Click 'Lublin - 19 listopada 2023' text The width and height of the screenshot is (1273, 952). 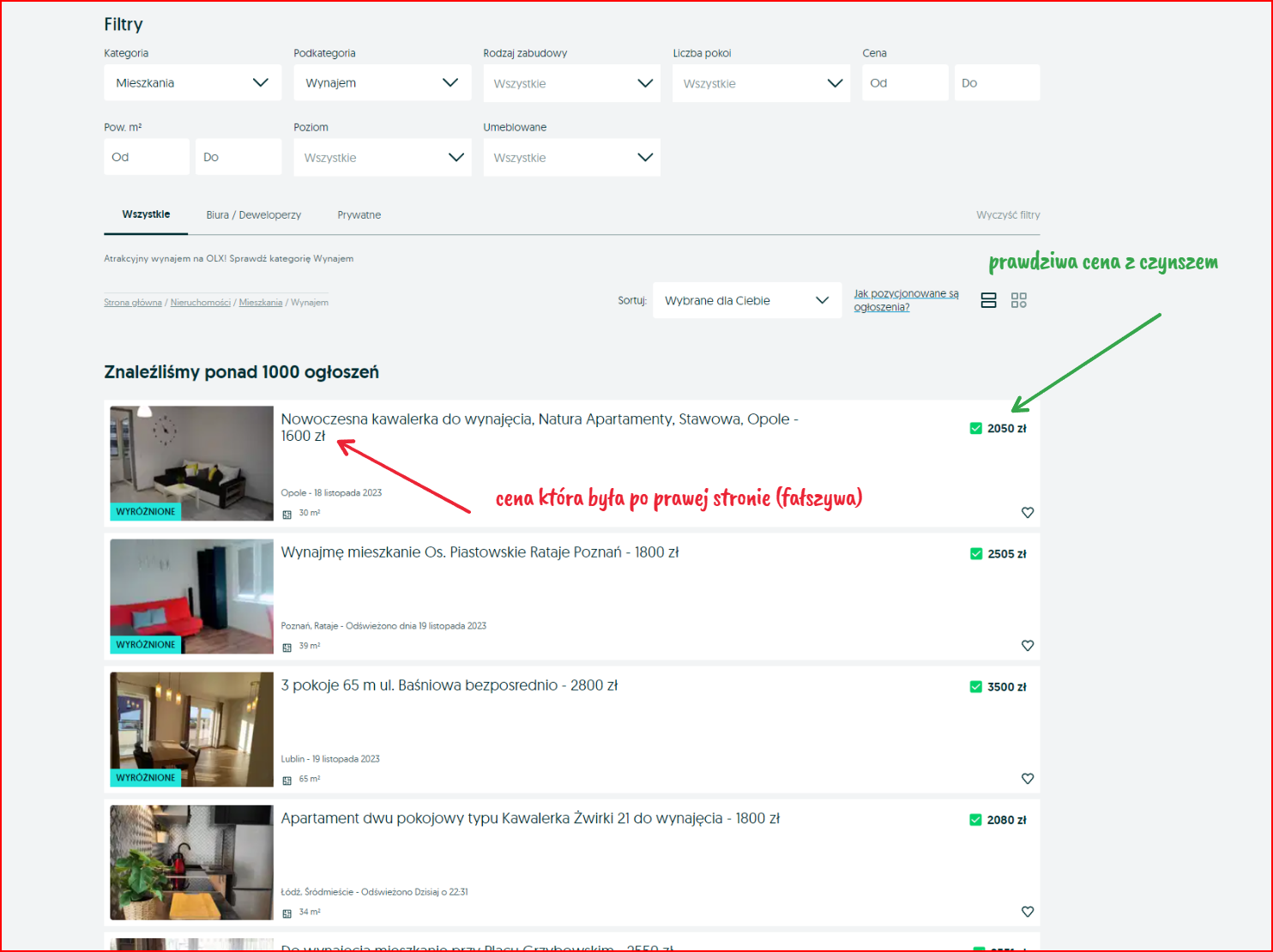tap(330, 758)
